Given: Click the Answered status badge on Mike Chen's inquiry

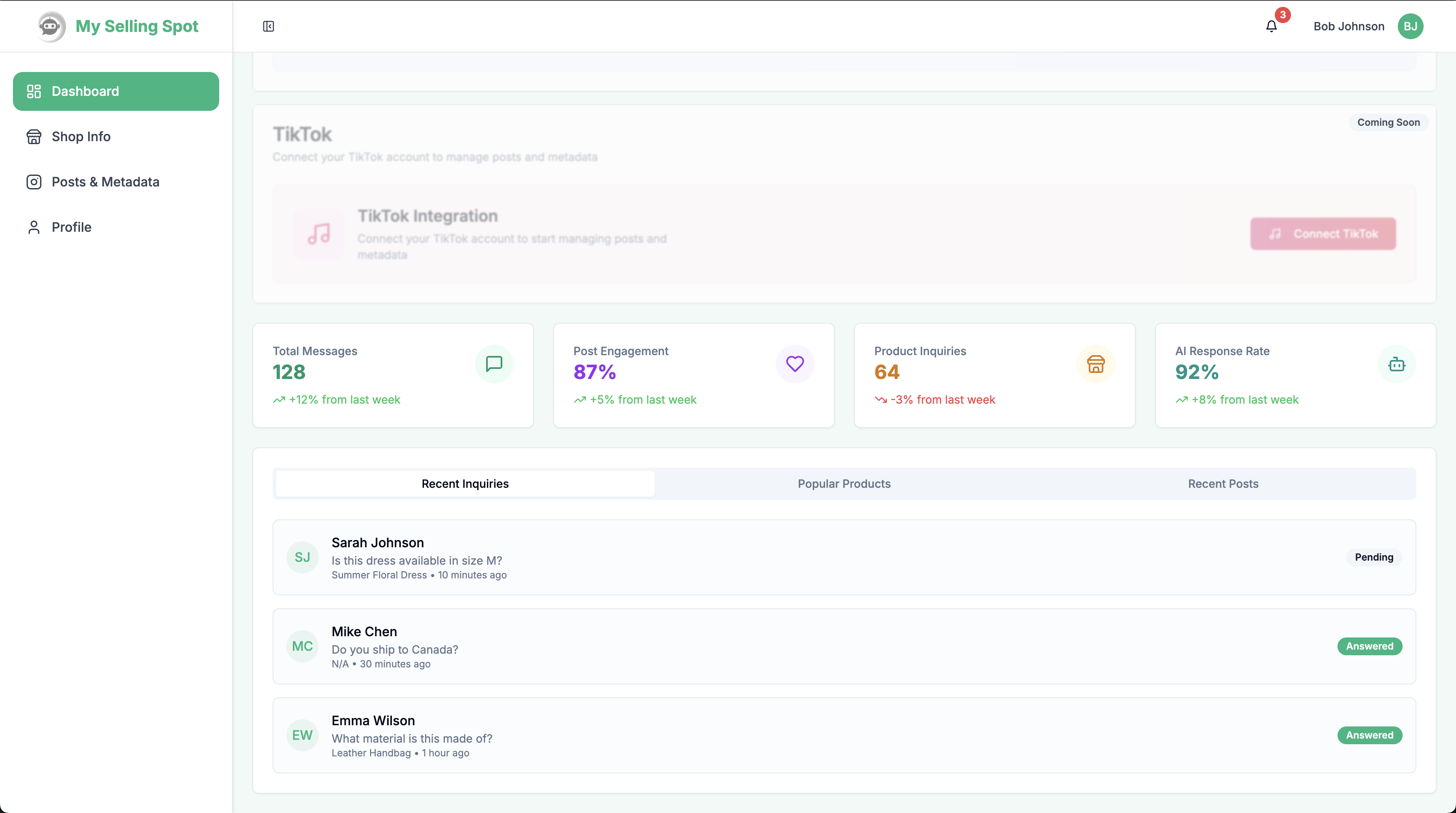Looking at the screenshot, I should [1369, 646].
